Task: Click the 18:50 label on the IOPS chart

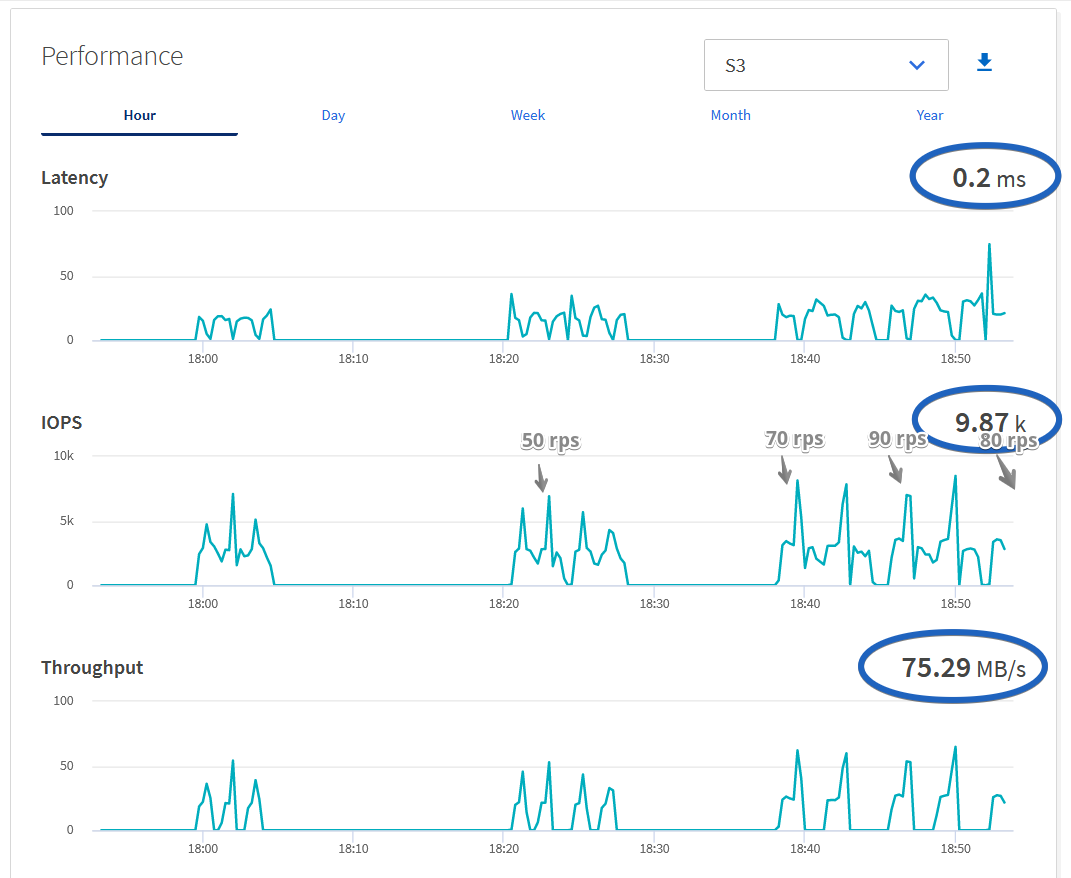Action: tap(955, 604)
